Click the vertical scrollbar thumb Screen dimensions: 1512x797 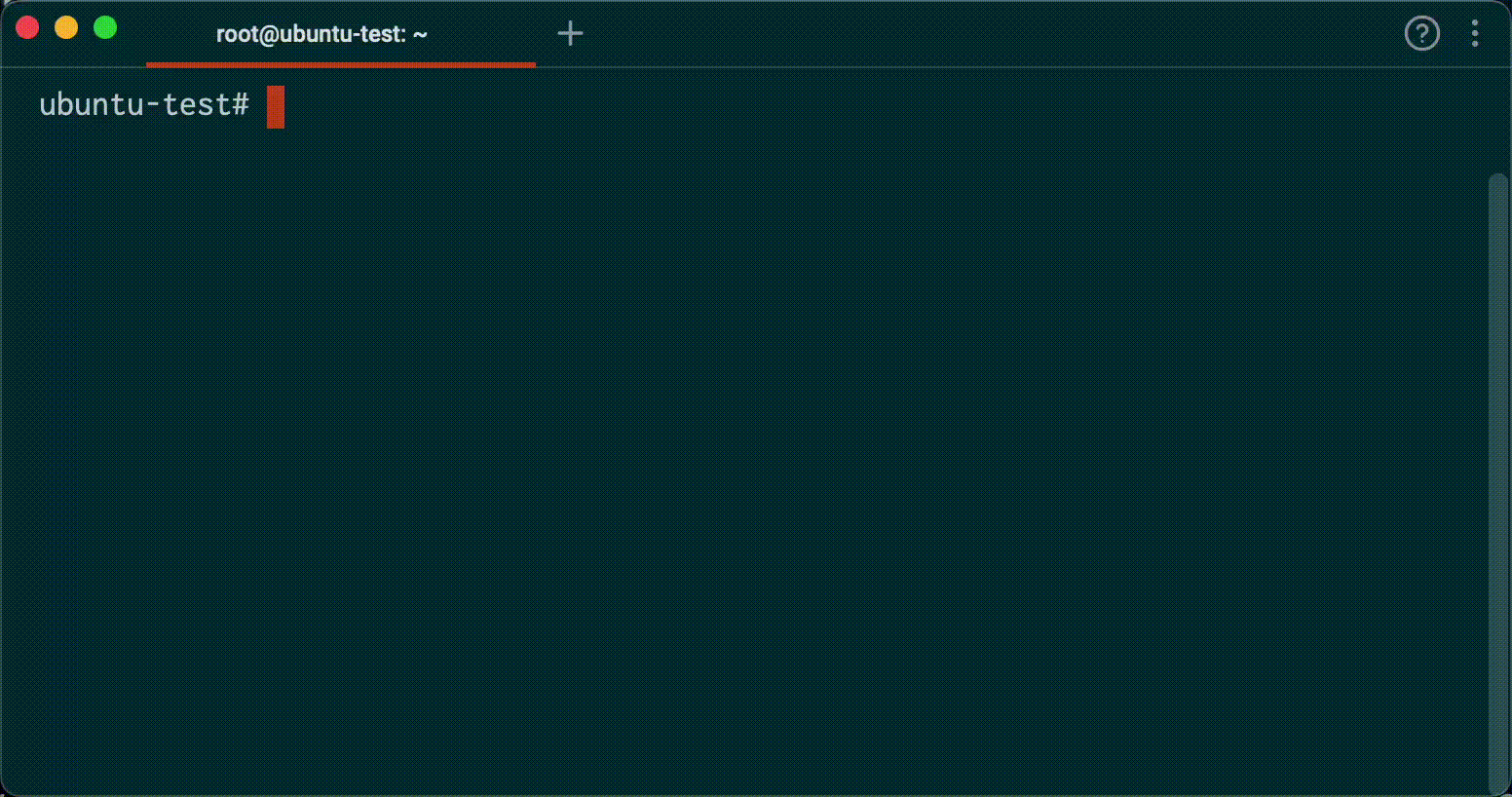[1497, 477]
